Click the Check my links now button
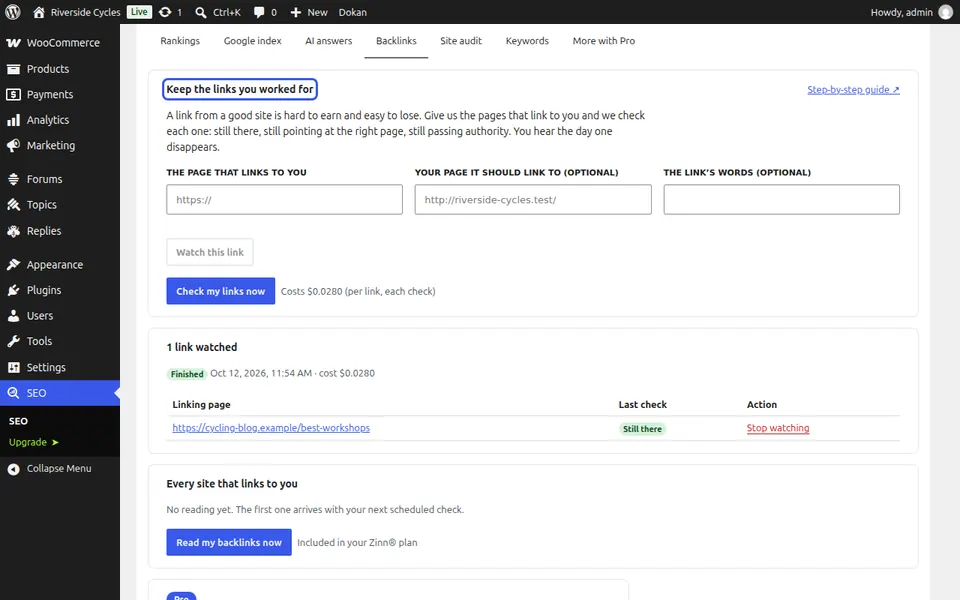This screenshot has width=960, height=600. pyautogui.click(x=220, y=291)
